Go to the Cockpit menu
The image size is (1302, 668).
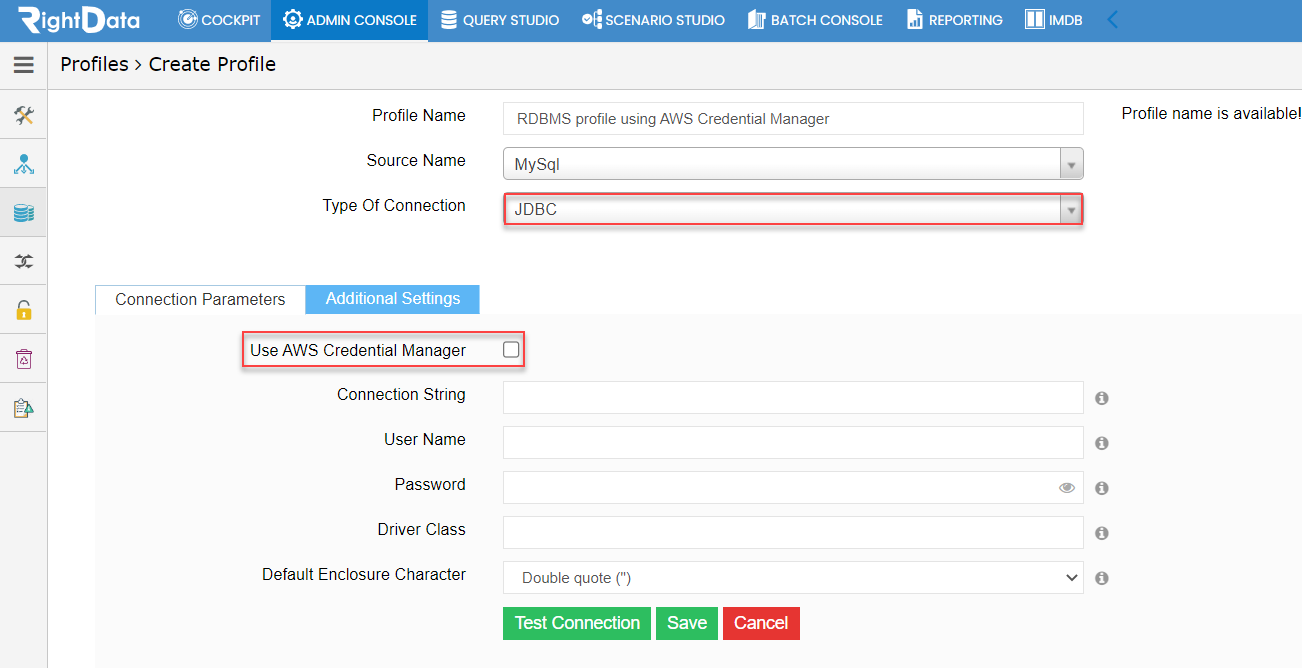[x=219, y=20]
